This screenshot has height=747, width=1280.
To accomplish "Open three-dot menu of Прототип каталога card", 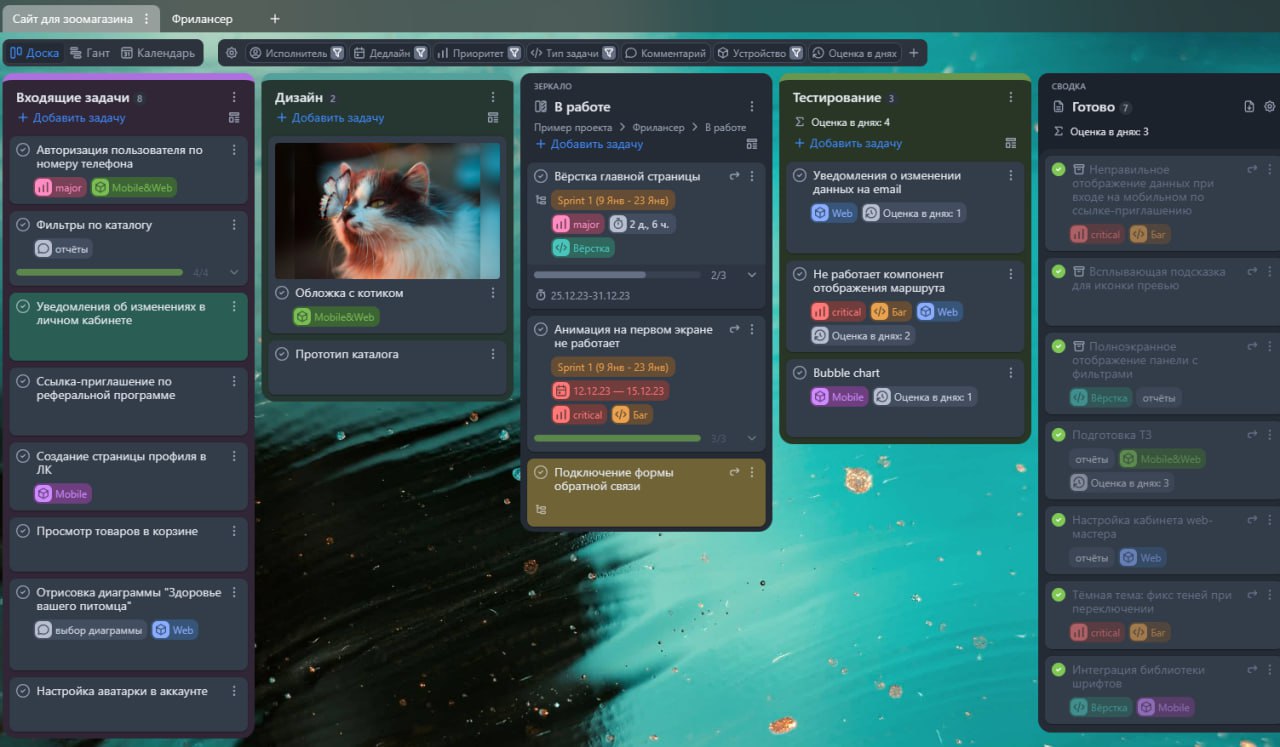I will click(x=493, y=354).
